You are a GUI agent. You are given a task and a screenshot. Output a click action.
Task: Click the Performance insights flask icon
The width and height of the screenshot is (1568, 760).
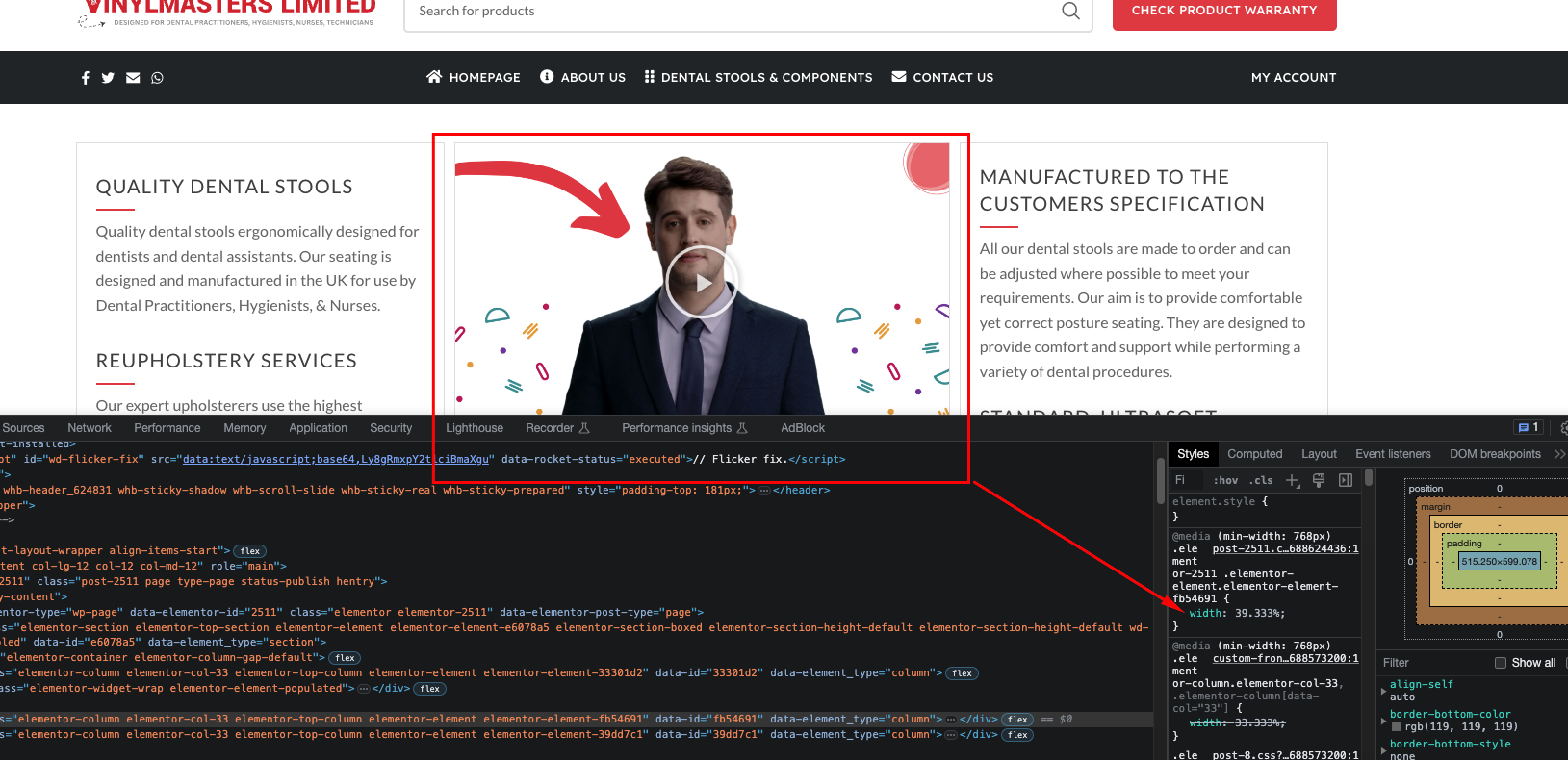(x=742, y=428)
